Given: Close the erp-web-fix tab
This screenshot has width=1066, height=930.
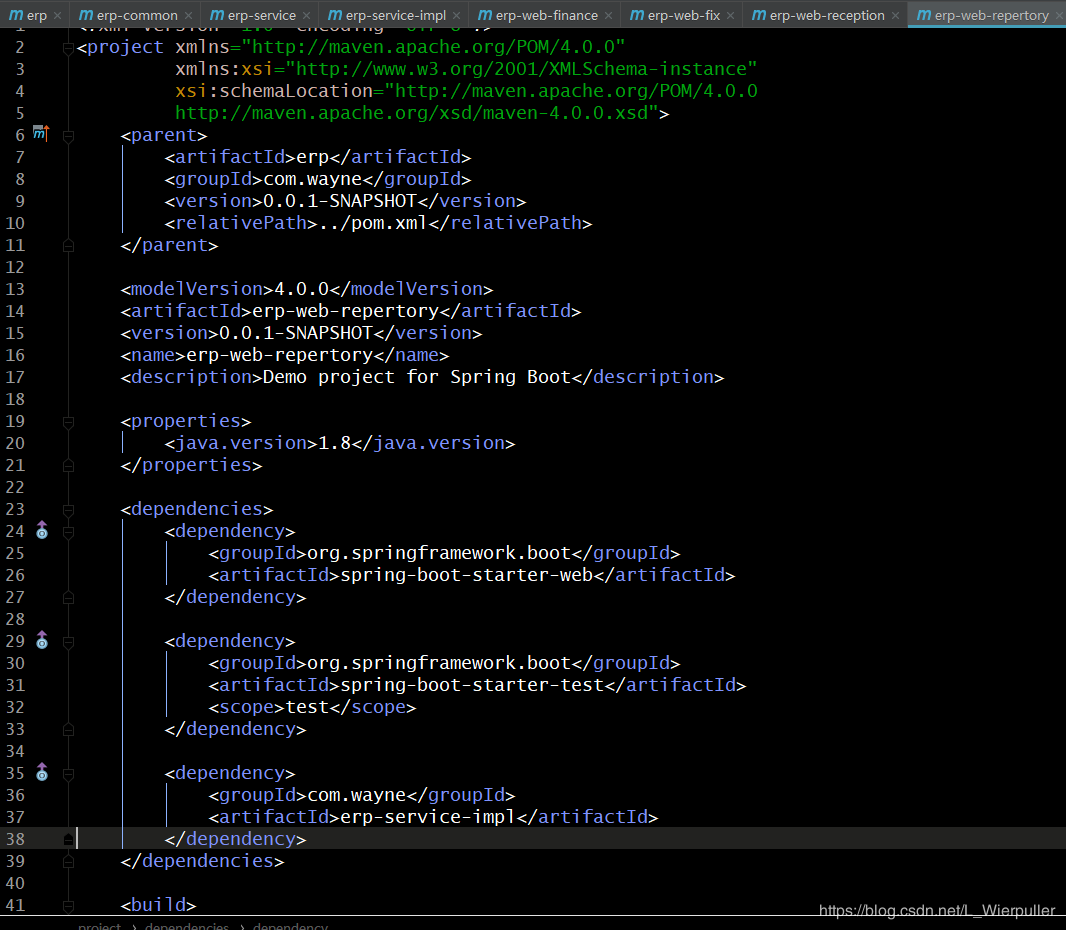Looking at the screenshot, I should click(x=730, y=16).
